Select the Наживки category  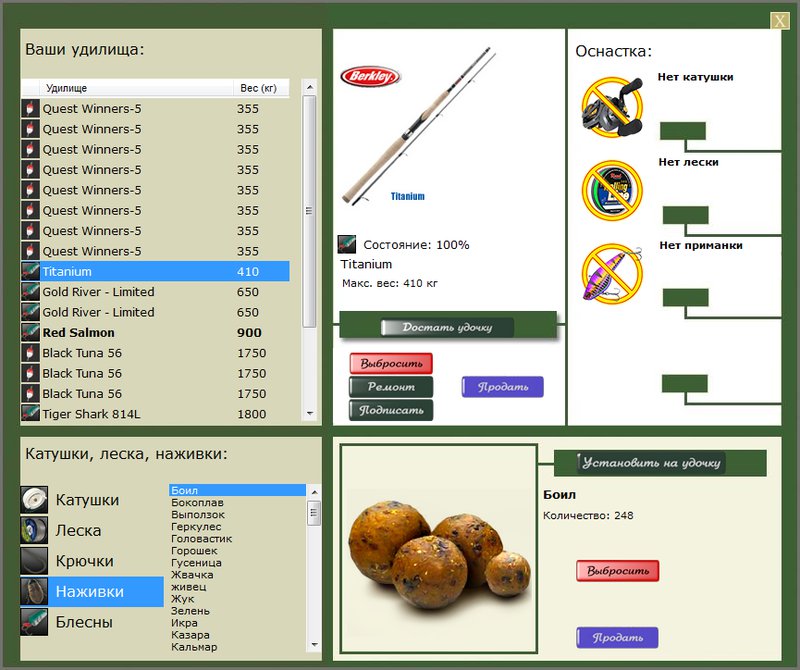(x=92, y=591)
